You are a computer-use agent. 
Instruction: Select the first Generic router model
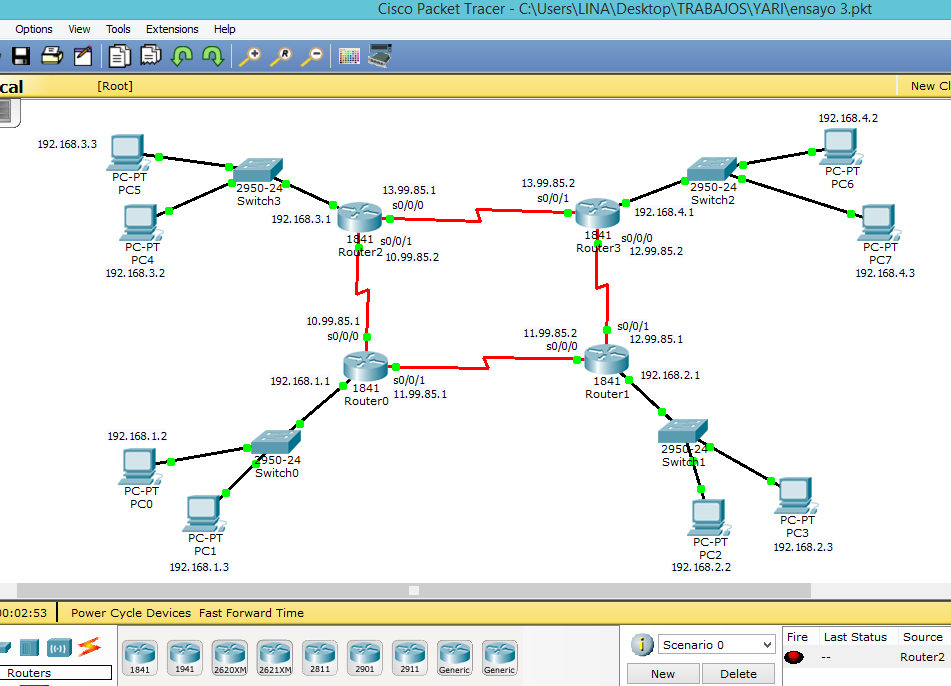454,657
